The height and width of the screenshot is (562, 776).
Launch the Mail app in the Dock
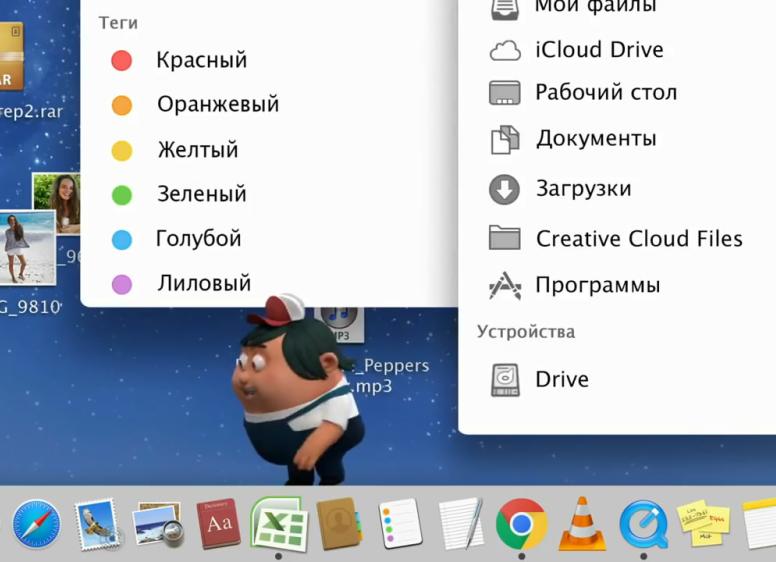[x=97, y=524]
